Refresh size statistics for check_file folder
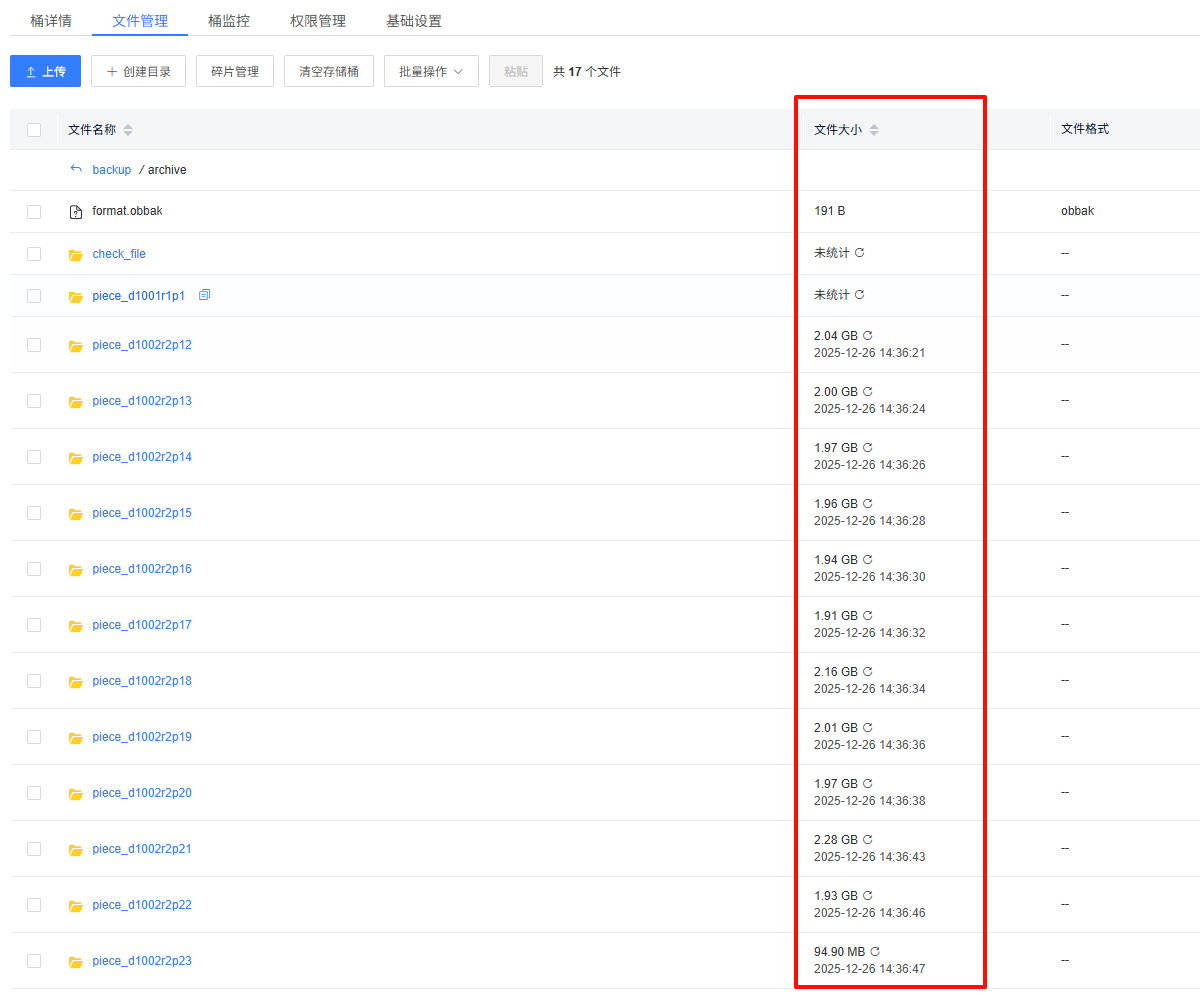Screen dimensions: 1200x997 click(x=859, y=253)
